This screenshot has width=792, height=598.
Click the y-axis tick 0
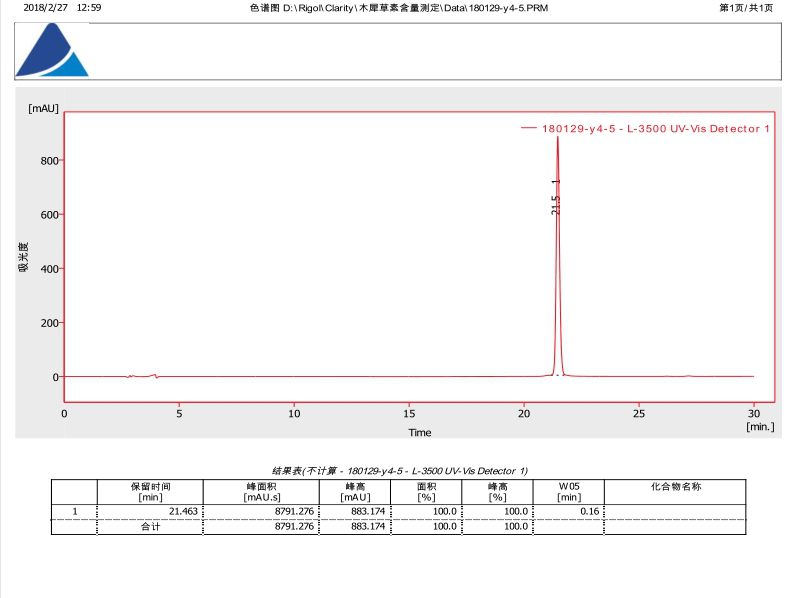click(x=56, y=377)
